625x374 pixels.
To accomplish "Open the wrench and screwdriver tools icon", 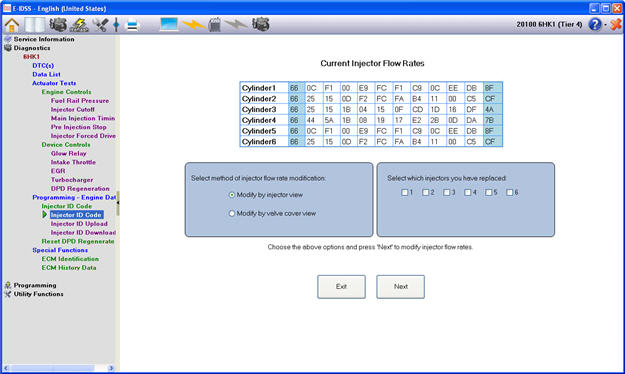I will click(100, 25).
